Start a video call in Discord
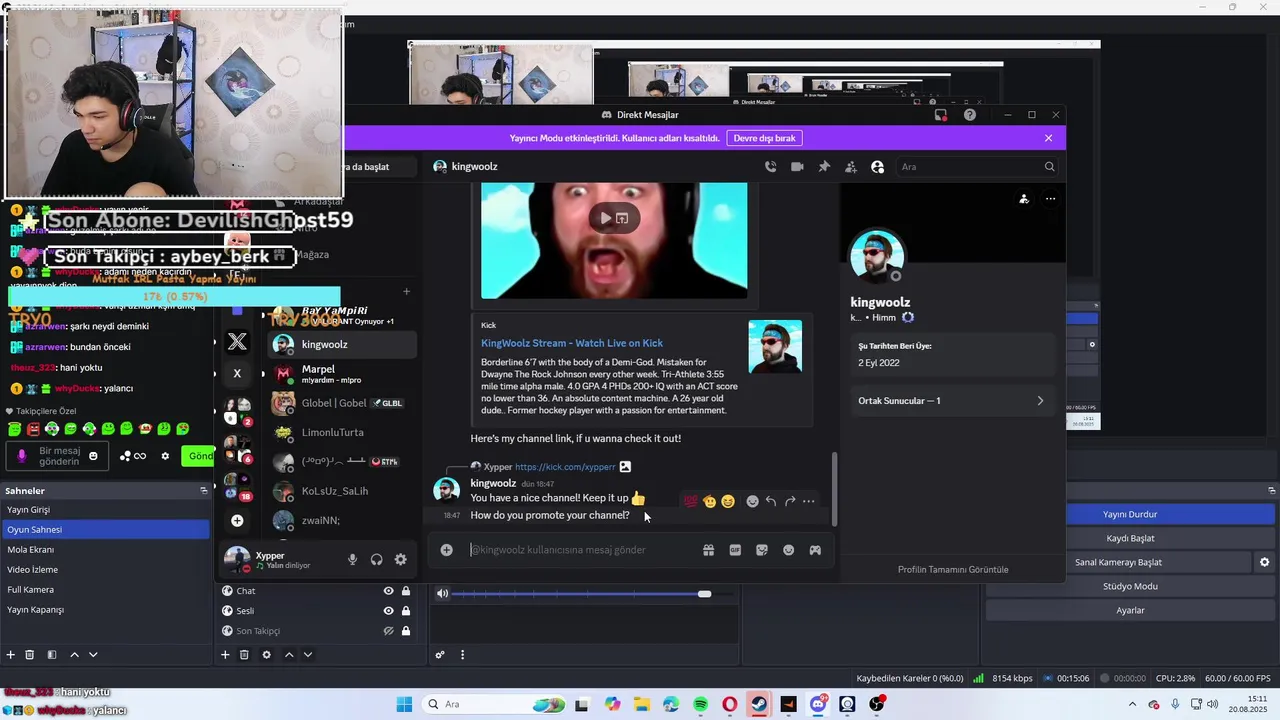This screenshot has width=1280, height=720. (797, 167)
